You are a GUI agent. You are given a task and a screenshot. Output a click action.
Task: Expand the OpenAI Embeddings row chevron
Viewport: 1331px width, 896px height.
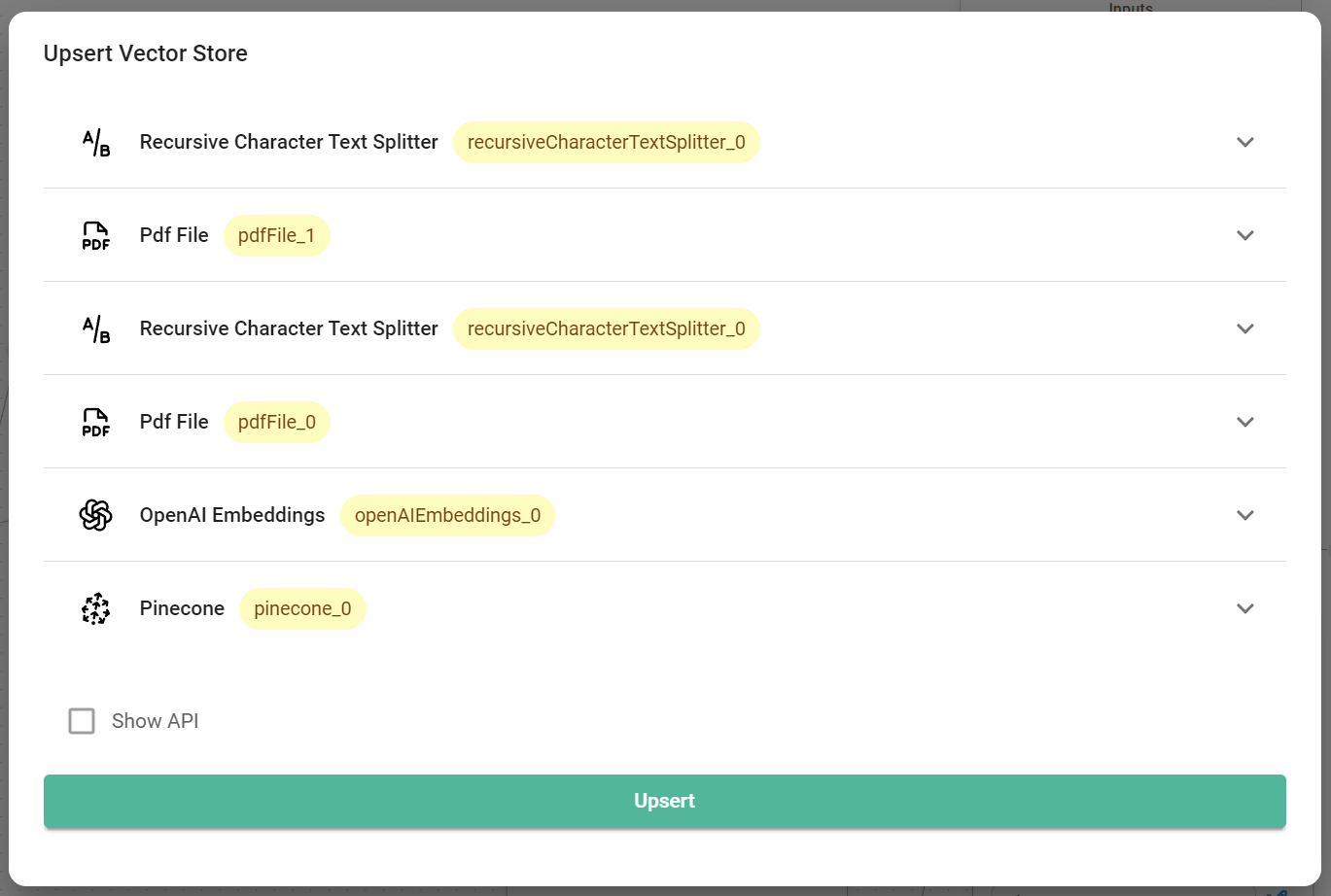(x=1244, y=515)
